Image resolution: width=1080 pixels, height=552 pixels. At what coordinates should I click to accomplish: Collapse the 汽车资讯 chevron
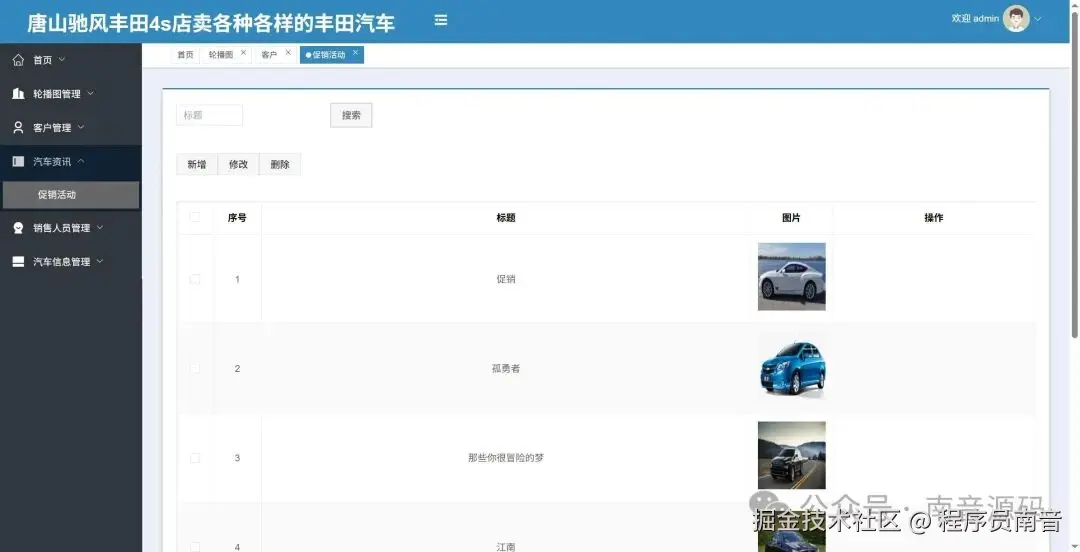[x=81, y=161]
